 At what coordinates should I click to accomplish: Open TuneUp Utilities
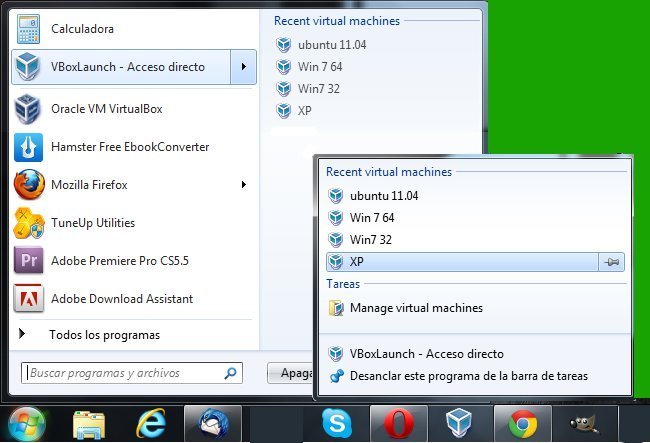tap(134, 223)
